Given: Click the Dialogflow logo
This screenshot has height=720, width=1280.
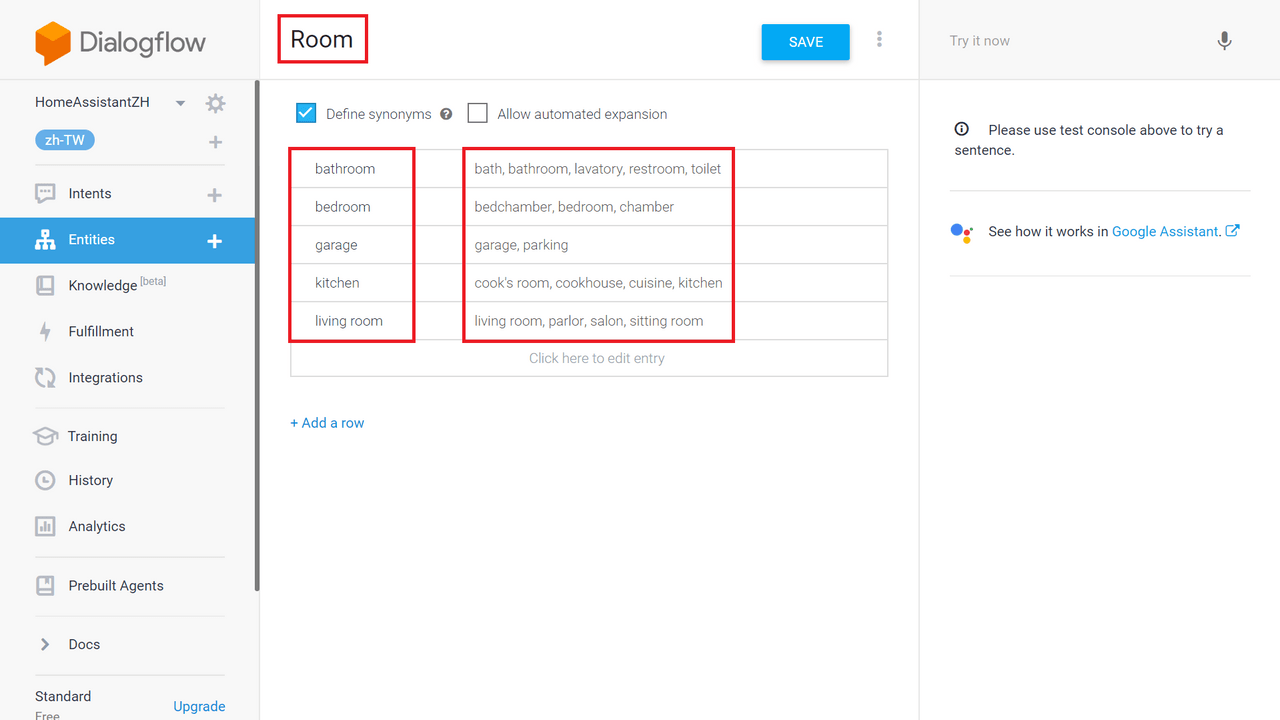Looking at the screenshot, I should pyautogui.click(x=120, y=43).
